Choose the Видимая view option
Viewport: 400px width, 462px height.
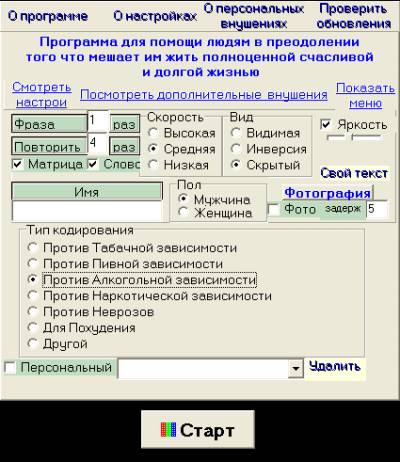point(236,133)
